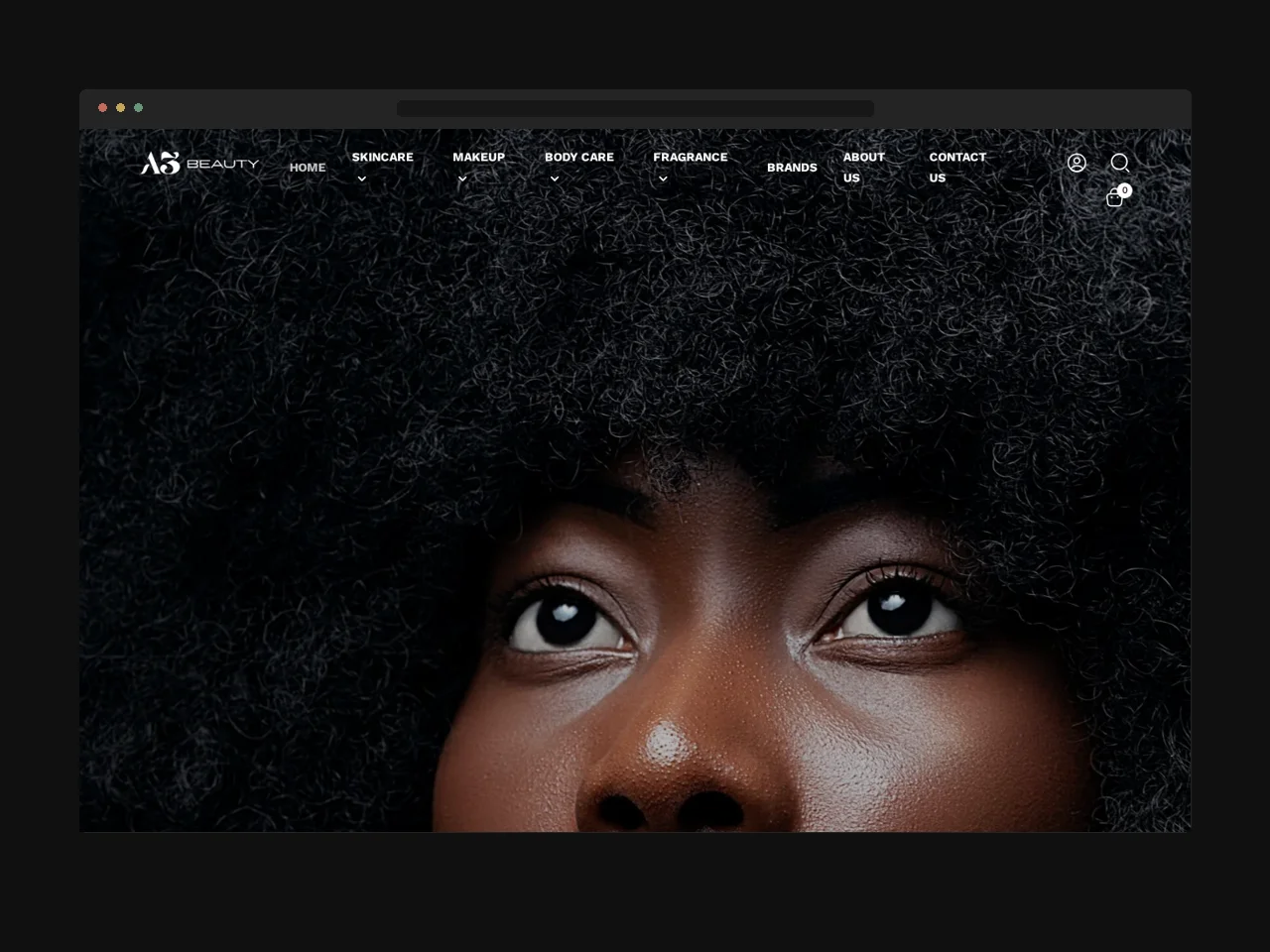The width and height of the screenshot is (1270, 952).
Task: Click the green maximize window dot
Action: [x=138, y=107]
